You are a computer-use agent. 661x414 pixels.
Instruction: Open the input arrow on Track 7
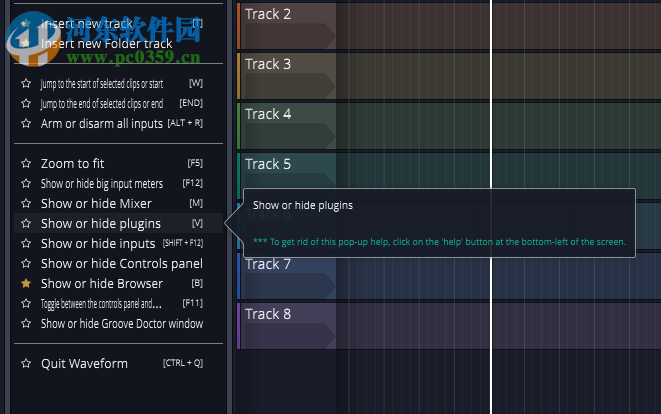coord(290,286)
